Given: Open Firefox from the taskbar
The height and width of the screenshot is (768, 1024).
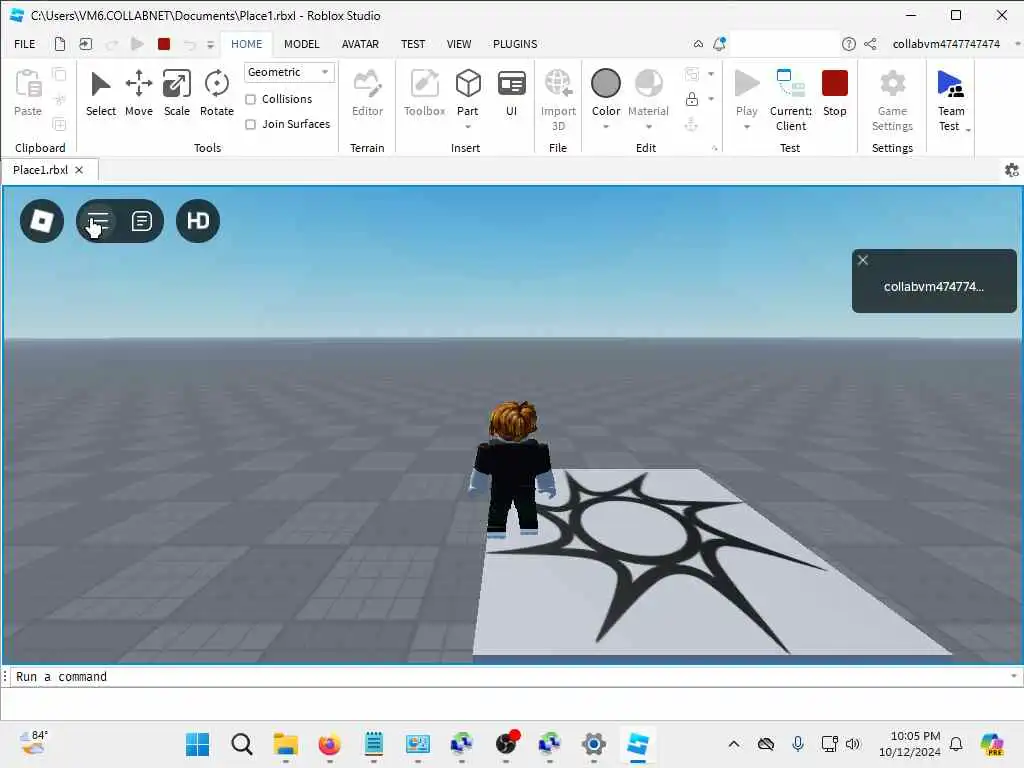Looking at the screenshot, I should [329, 744].
